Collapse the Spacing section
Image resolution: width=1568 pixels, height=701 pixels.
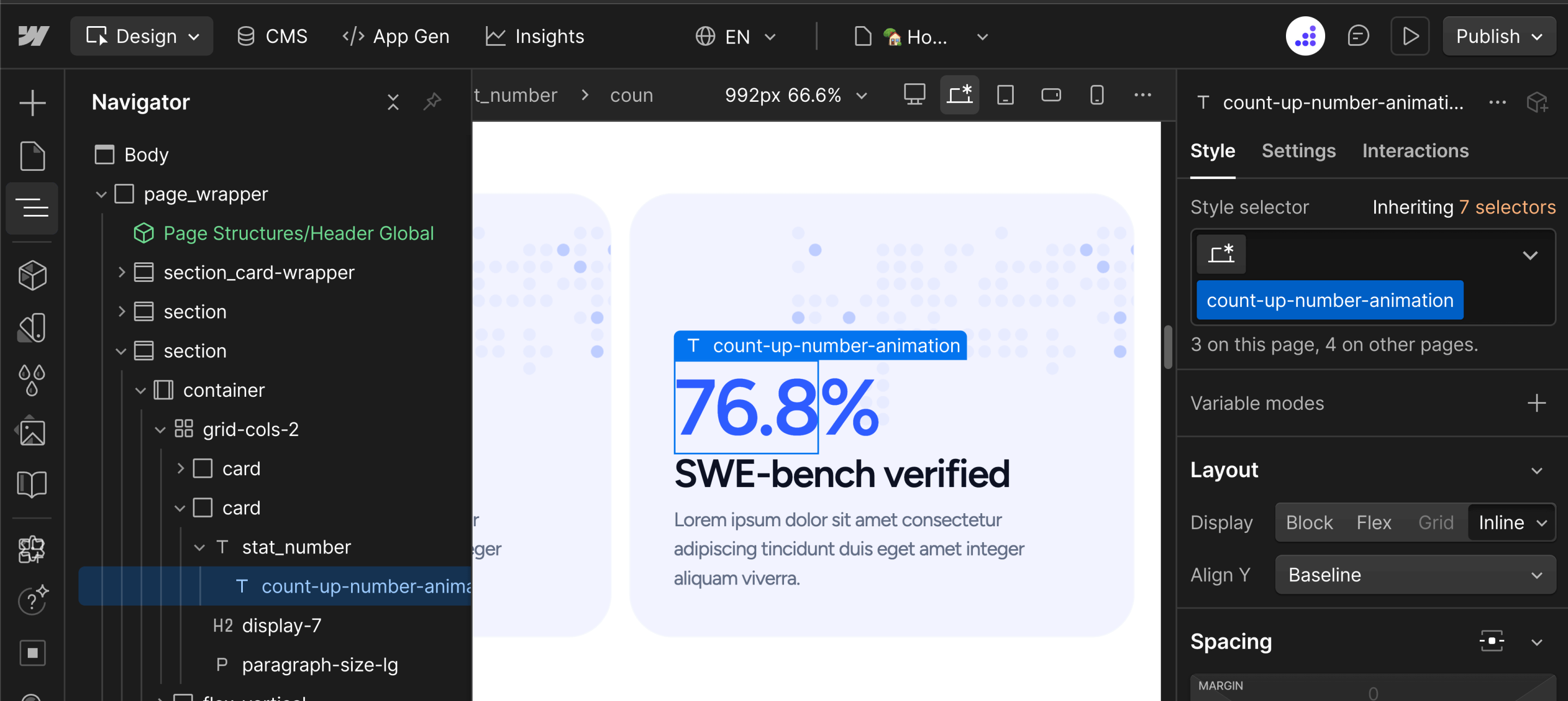1536,642
